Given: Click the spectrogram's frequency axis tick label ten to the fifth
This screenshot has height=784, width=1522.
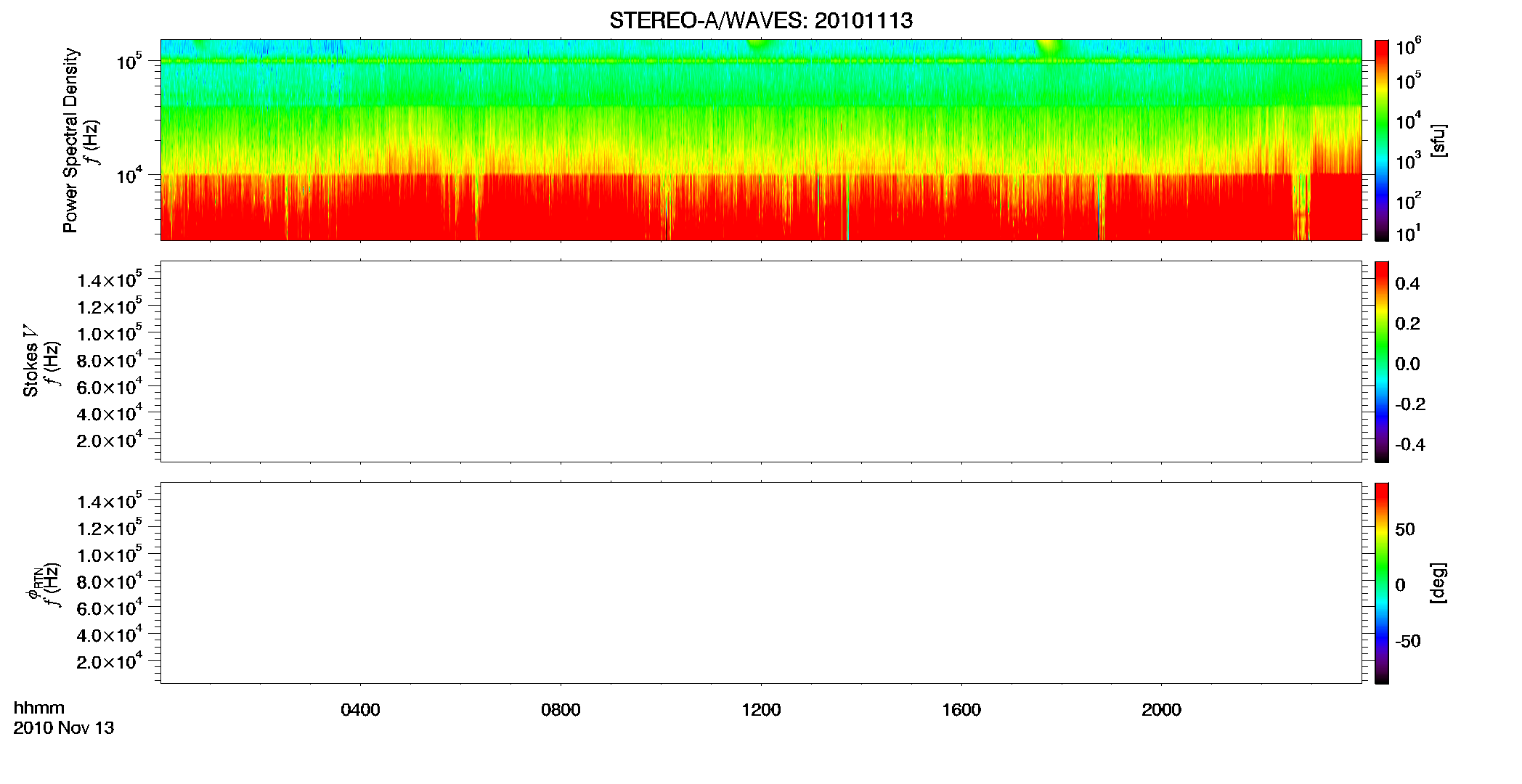Looking at the screenshot, I should coord(128,62).
